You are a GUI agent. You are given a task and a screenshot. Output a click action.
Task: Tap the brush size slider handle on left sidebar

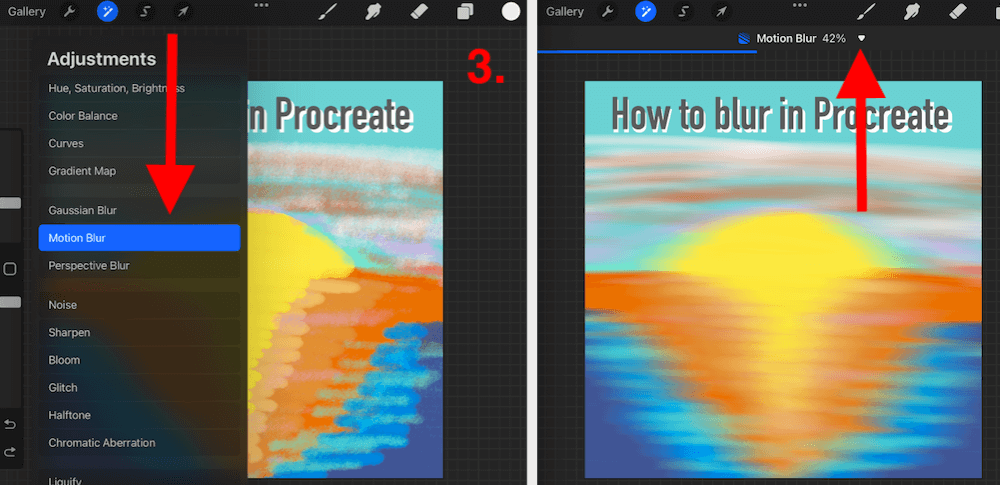[x=10, y=203]
